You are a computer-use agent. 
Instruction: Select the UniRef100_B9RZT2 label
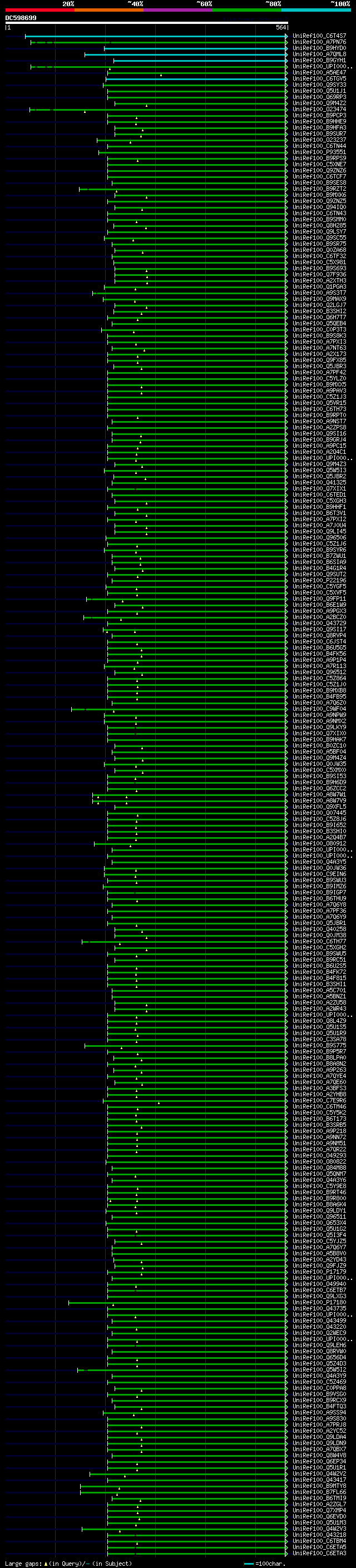coord(319,189)
